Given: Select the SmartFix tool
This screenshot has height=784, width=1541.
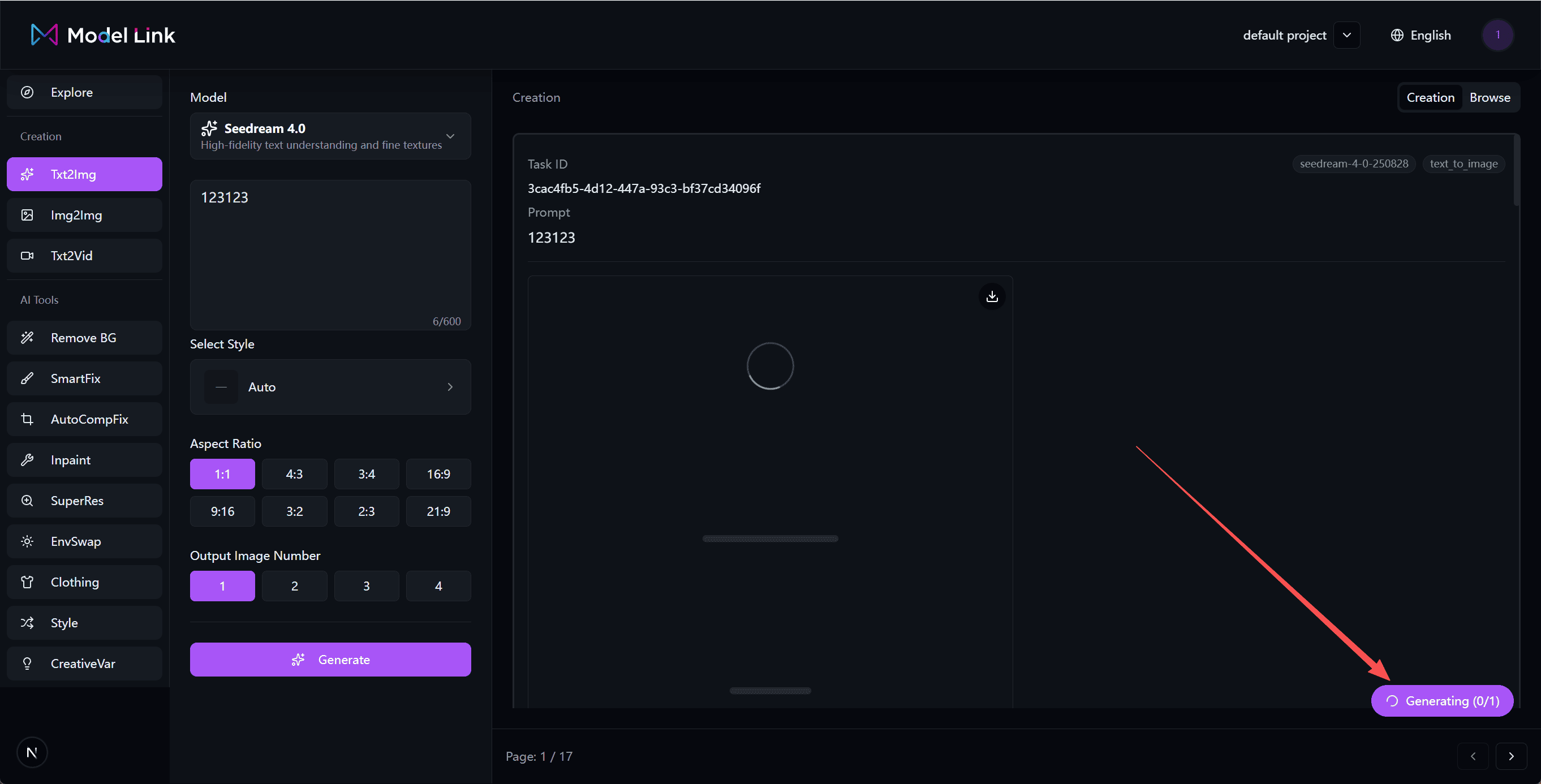Looking at the screenshot, I should [84, 378].
